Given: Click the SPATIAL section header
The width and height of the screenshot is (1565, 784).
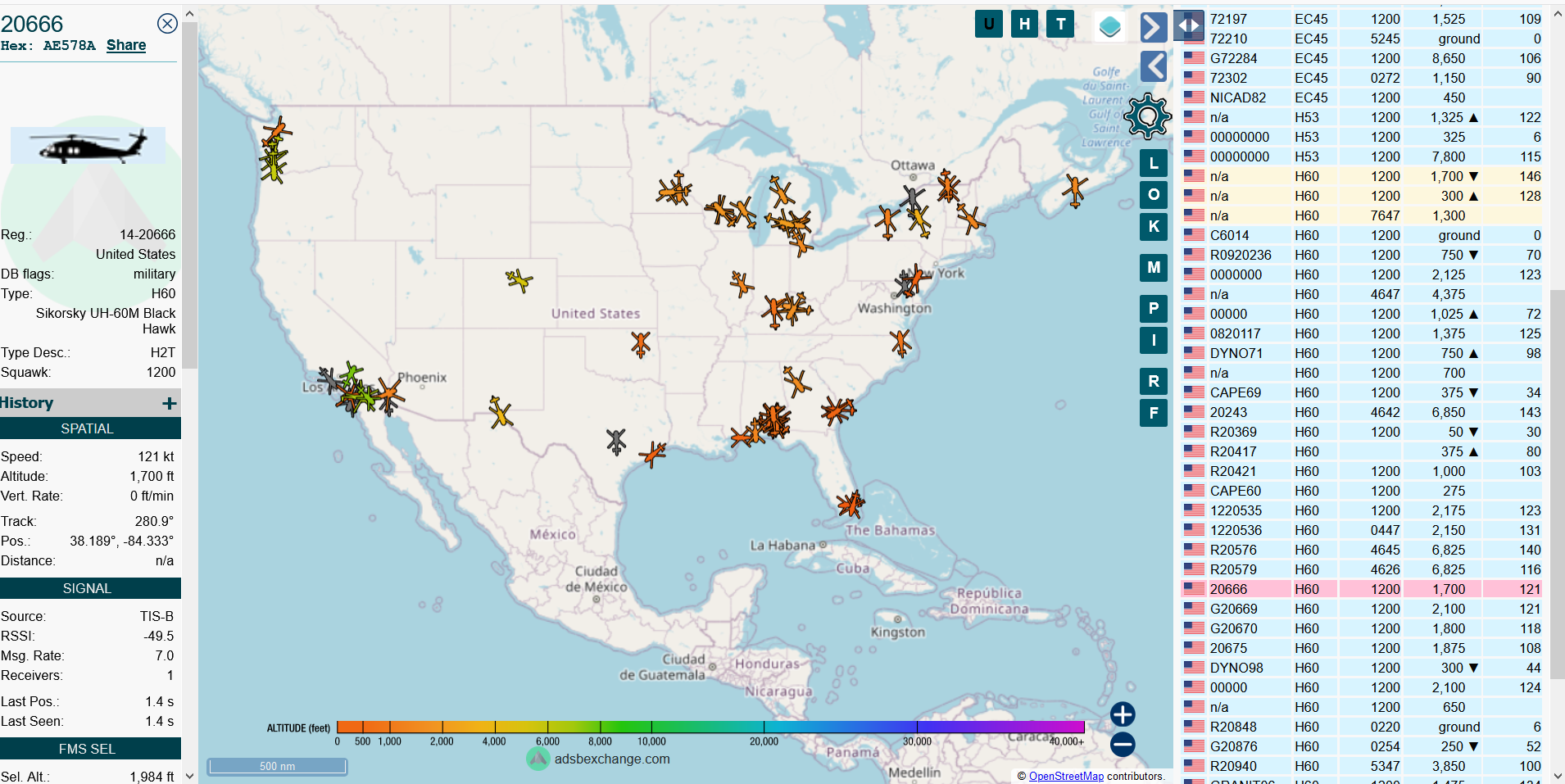Looking at the screenshot, I should tap(90, 428).
